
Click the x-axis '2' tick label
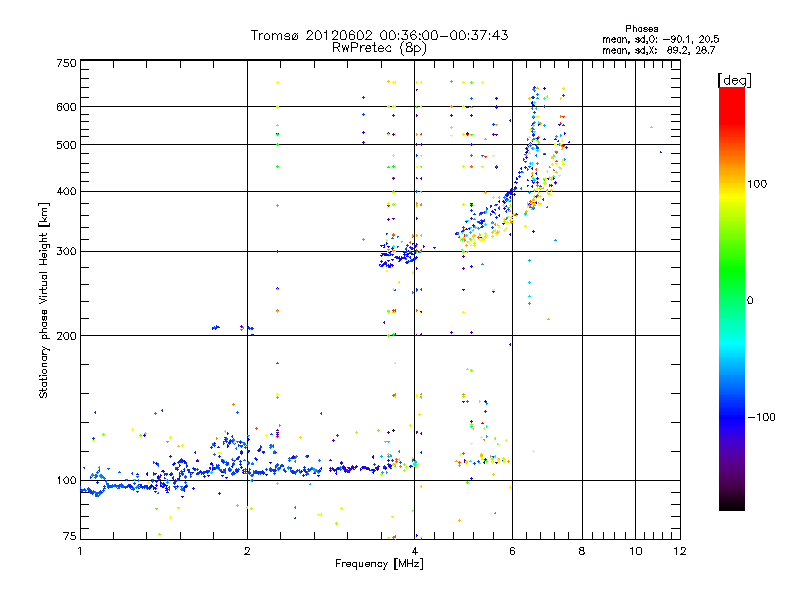[247, 551]
